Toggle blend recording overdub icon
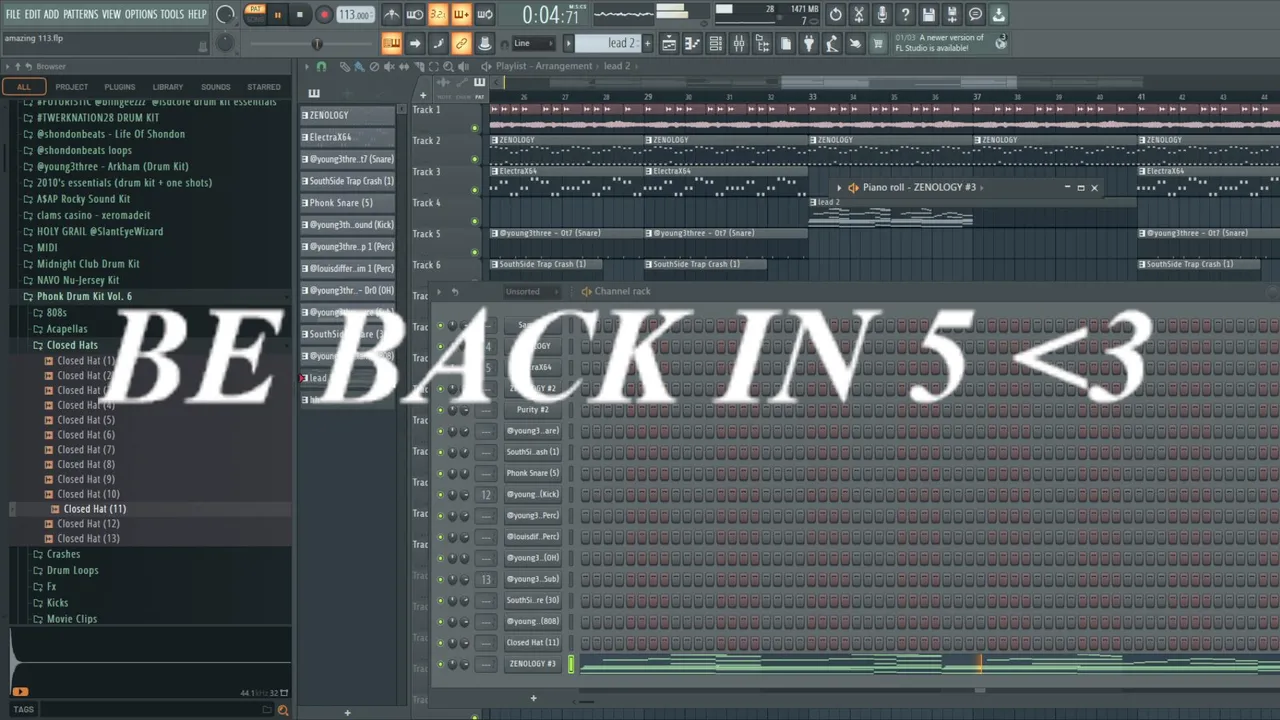Image resolution: width=1280 pixels, height=720 pixels. point(461,15)
